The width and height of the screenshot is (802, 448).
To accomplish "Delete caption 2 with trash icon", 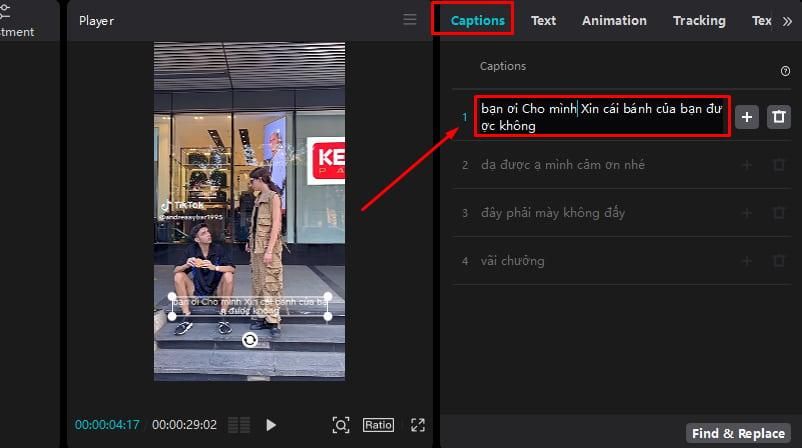I will point(778,165).
